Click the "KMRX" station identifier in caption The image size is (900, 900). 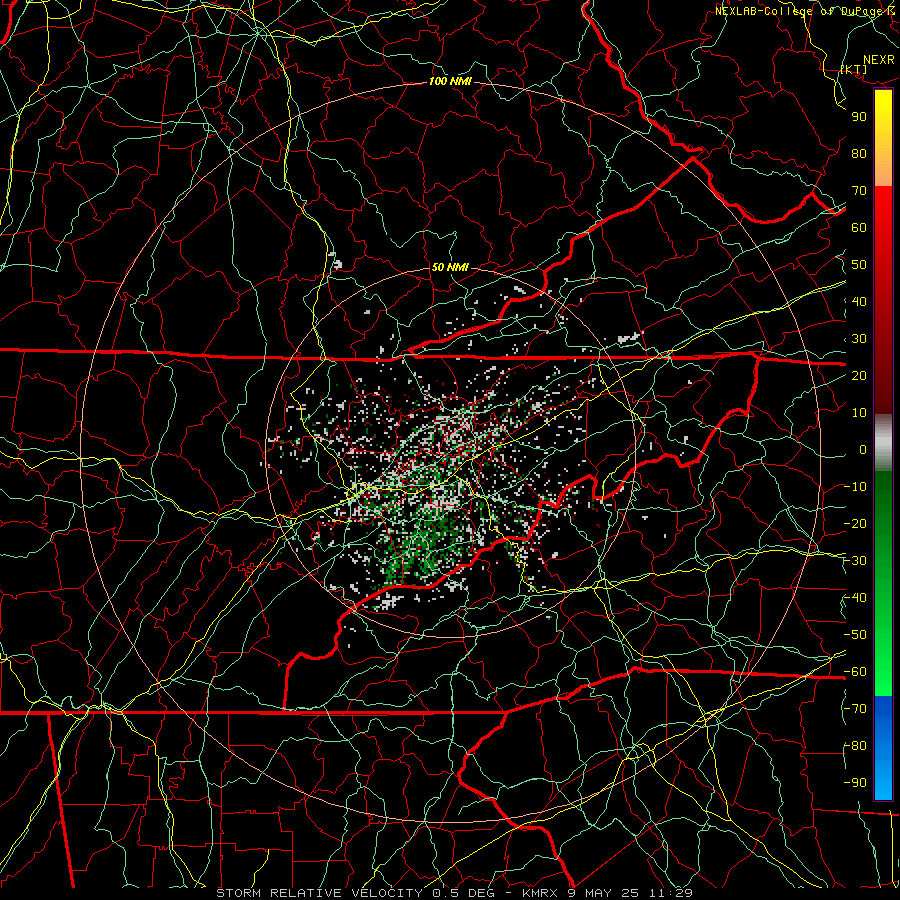540,893
